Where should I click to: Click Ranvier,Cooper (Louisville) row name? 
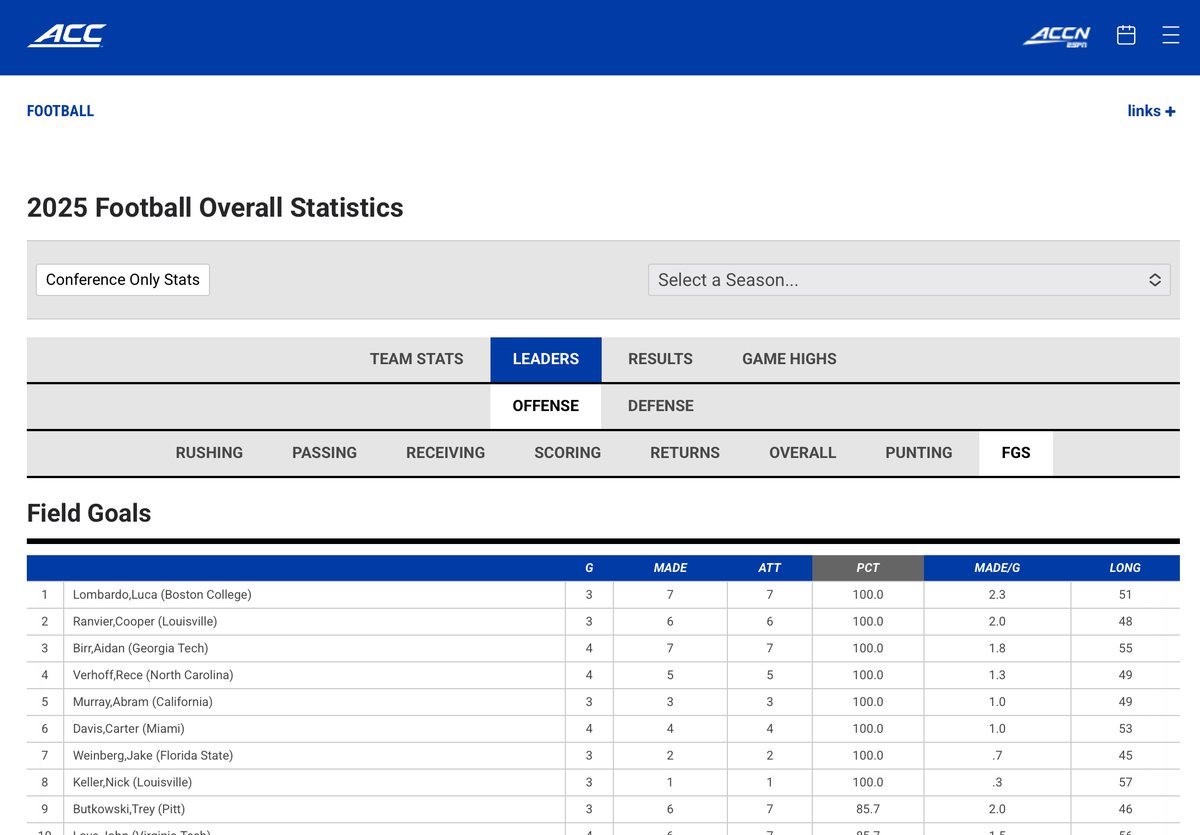[145, 622]
